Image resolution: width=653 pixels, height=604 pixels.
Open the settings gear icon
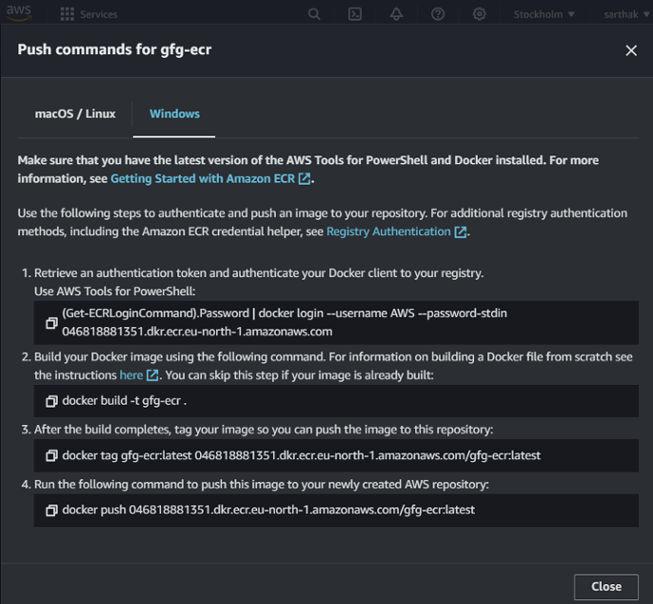(479, 14)
